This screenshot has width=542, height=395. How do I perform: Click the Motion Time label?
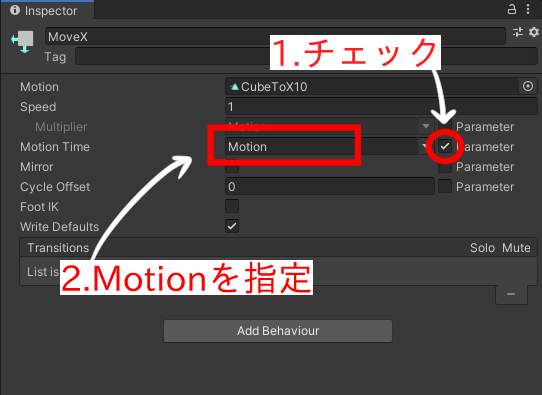tap(55, 147)
